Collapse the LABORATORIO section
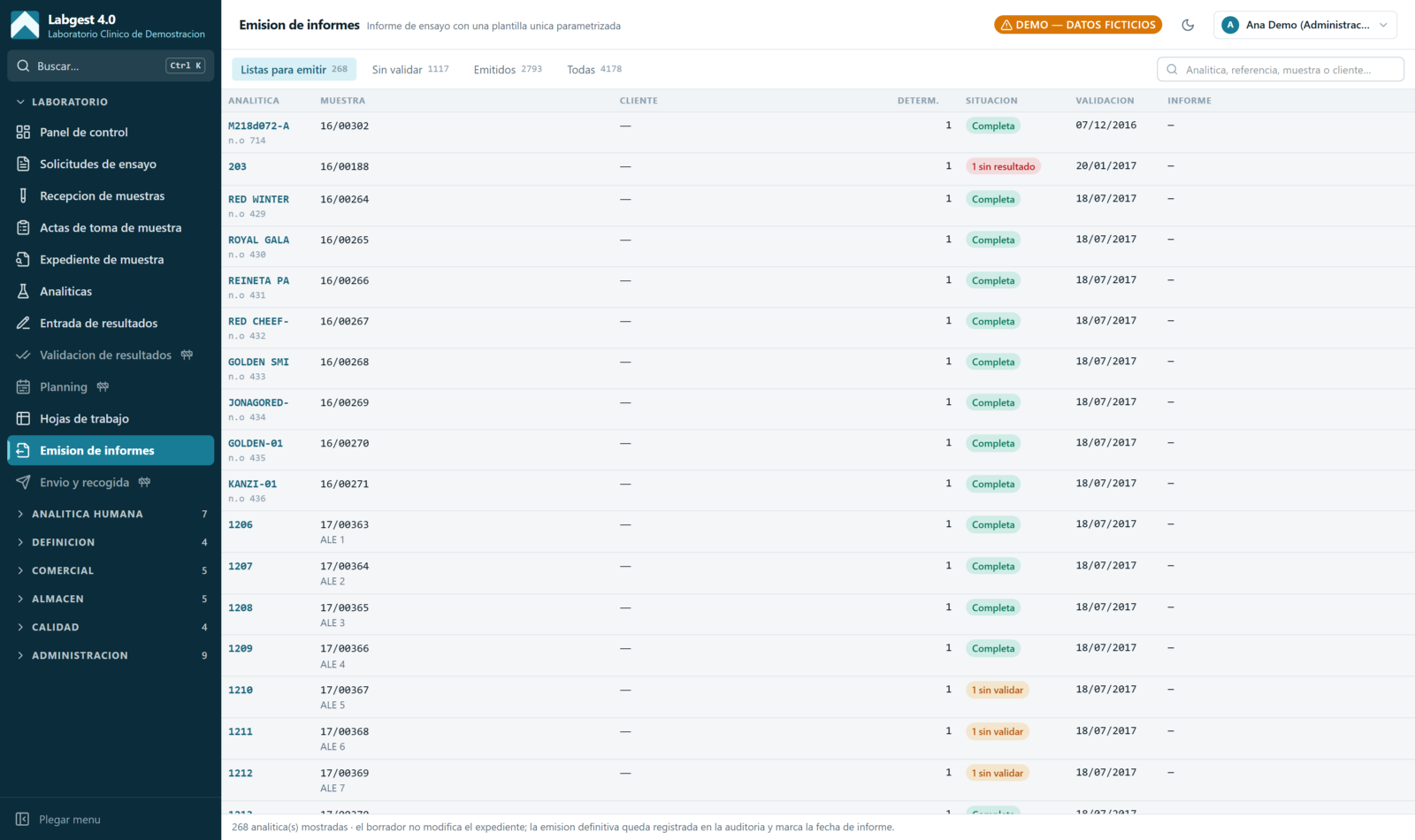Screen dimensions: 1415x840 click(x=110, y=102)
